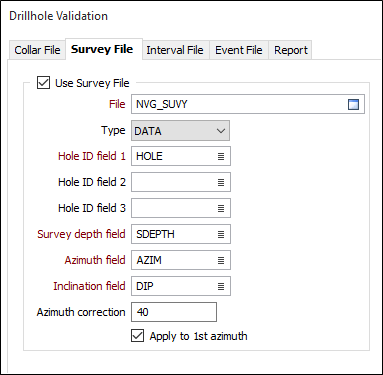Select the Survey File tab
Screen dimensions: 383x375
coord(102,49)
